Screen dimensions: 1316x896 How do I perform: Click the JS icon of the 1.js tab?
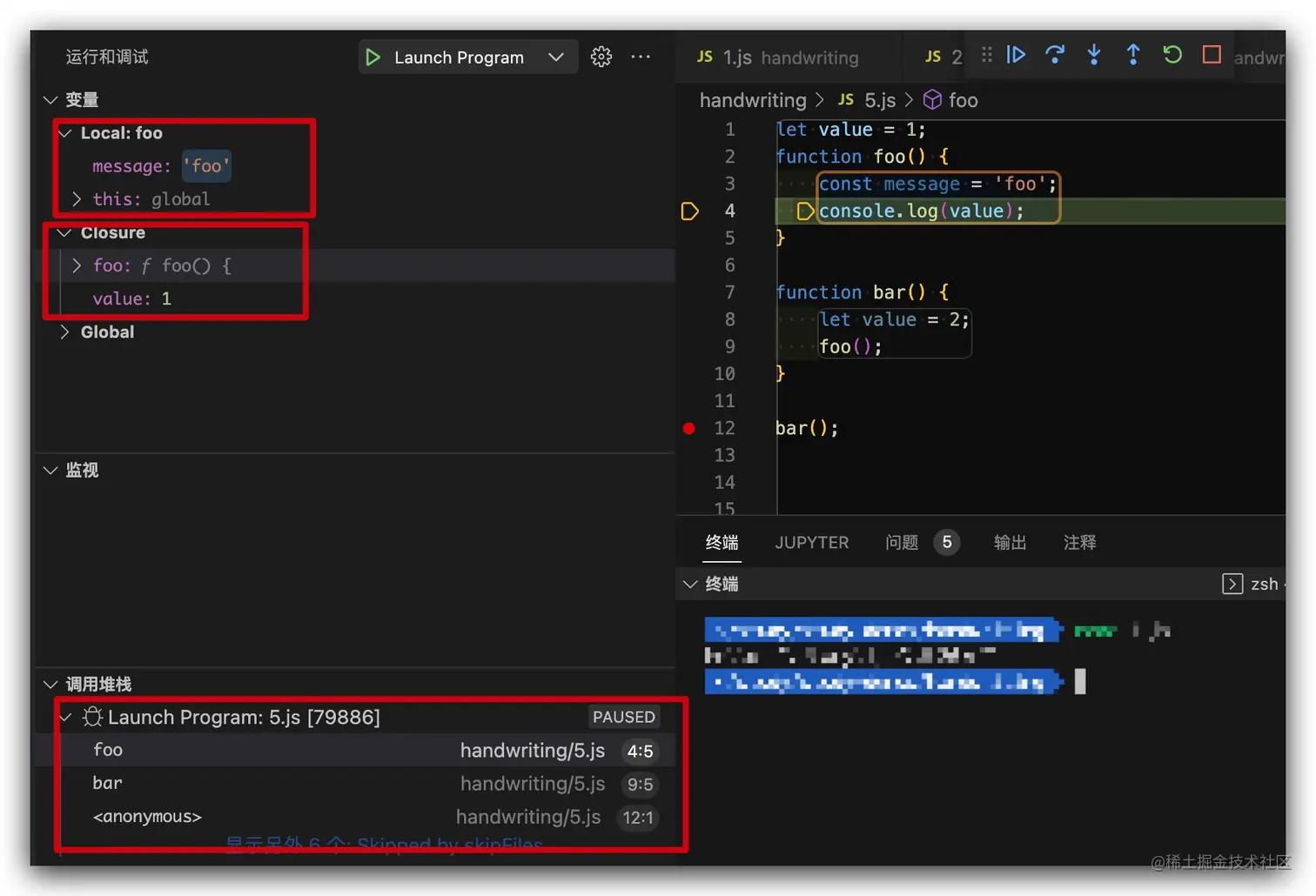705,57
